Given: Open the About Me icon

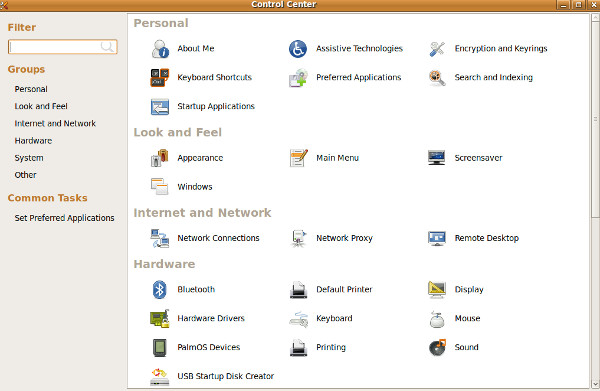Looking at the screenshot, I should 160,49.
